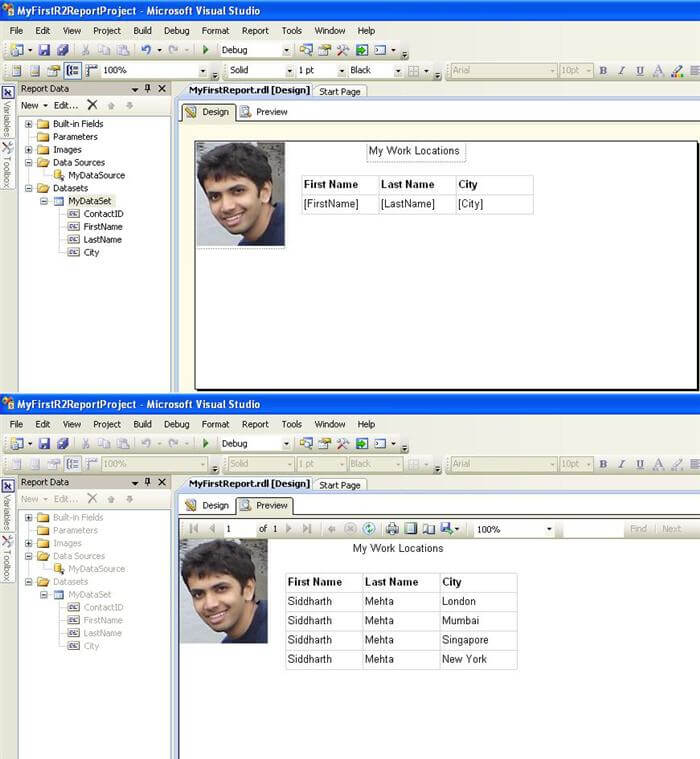700x759 pixels.
Task: Select the ContactID field in top Report Data panel
Action: click(x=103, y=213)
